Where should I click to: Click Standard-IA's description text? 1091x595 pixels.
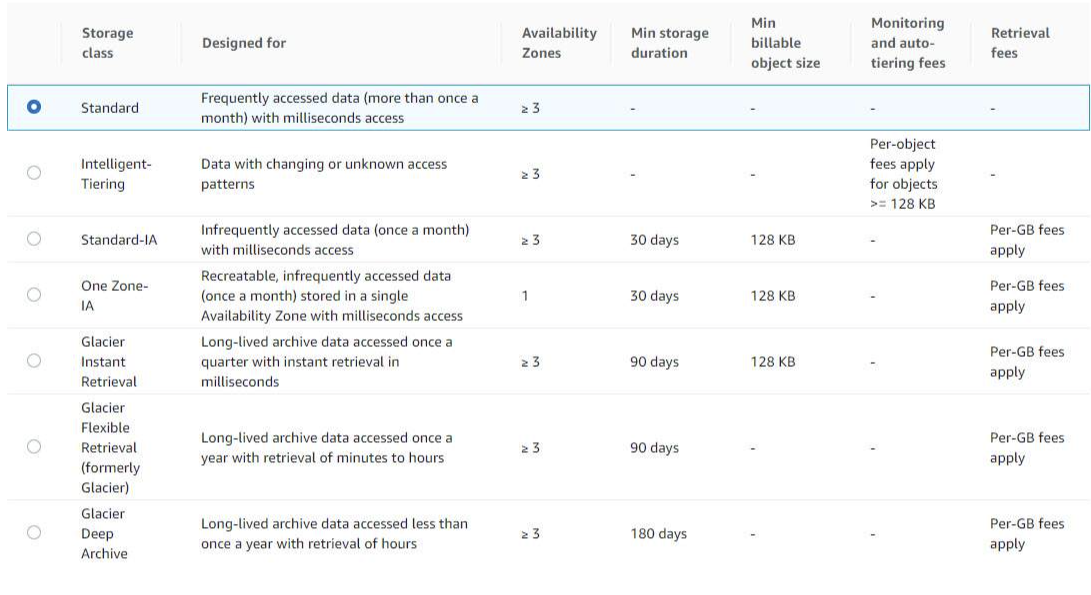click(x=334, y=240)
